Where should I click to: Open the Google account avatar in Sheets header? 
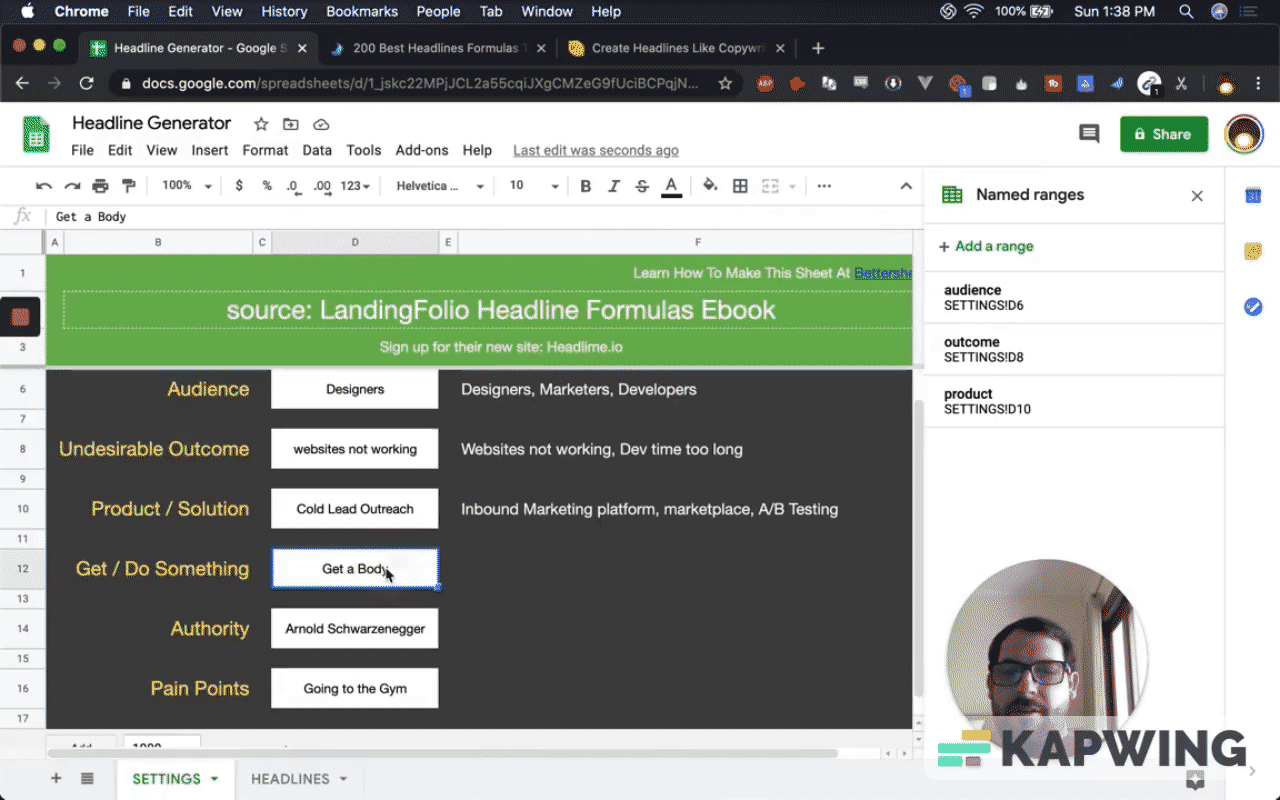[1244, 134]
